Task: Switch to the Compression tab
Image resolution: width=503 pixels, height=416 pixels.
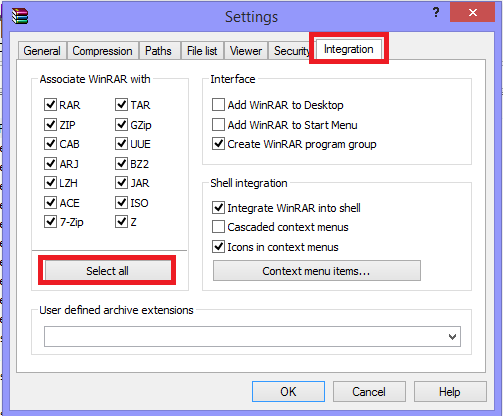Action: 103,51
